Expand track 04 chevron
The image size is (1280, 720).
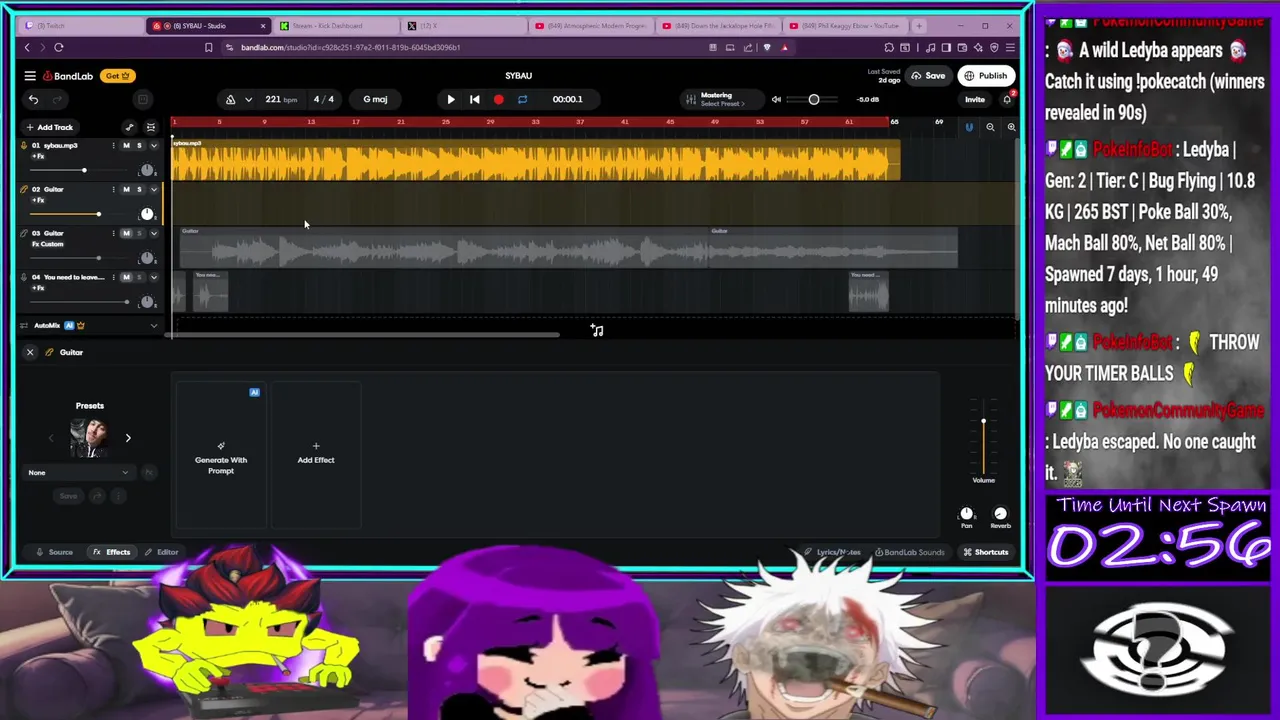click(153, 277)
